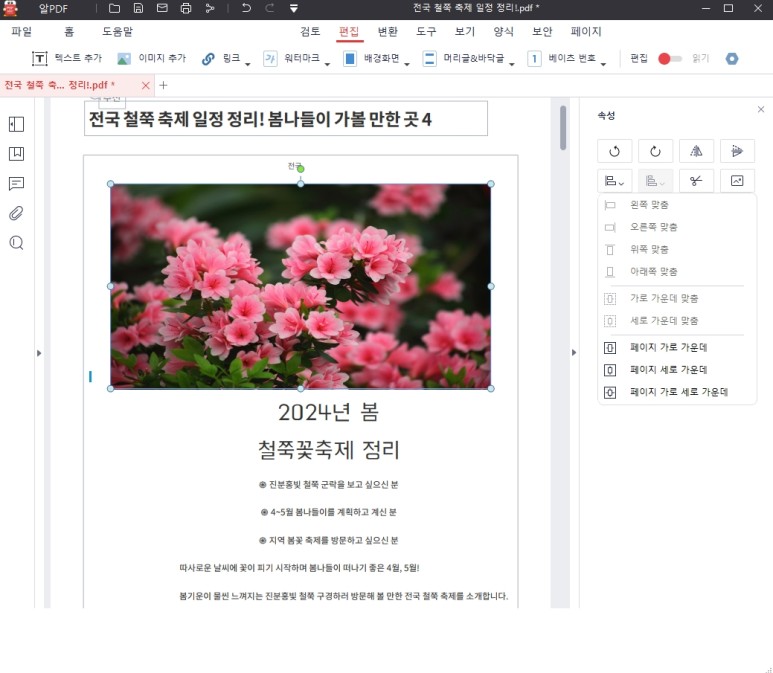Collapse the right properties panel arrow
The image size is (773, 673).
tap(574, 353)
